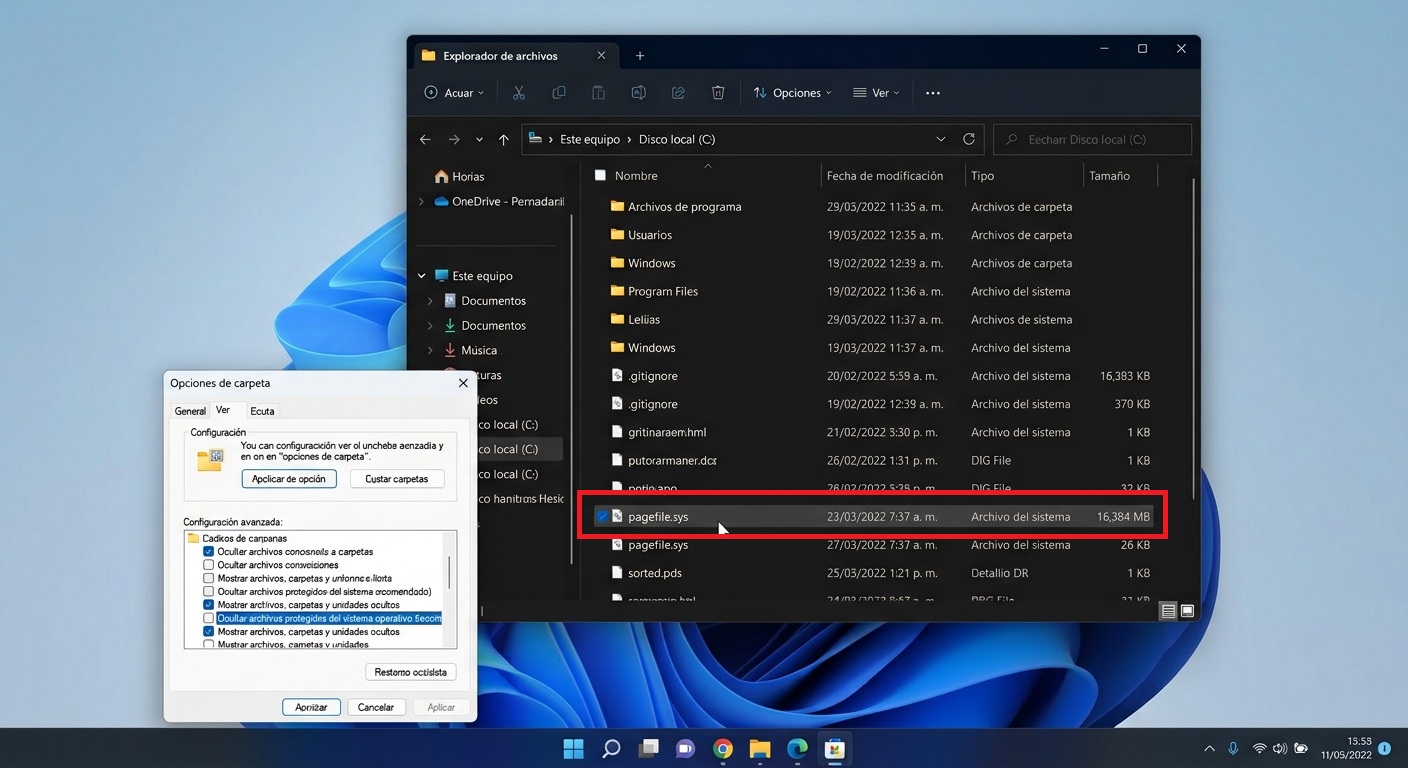Switch to the General tab

pyautogui.click(x=190, y=411)
